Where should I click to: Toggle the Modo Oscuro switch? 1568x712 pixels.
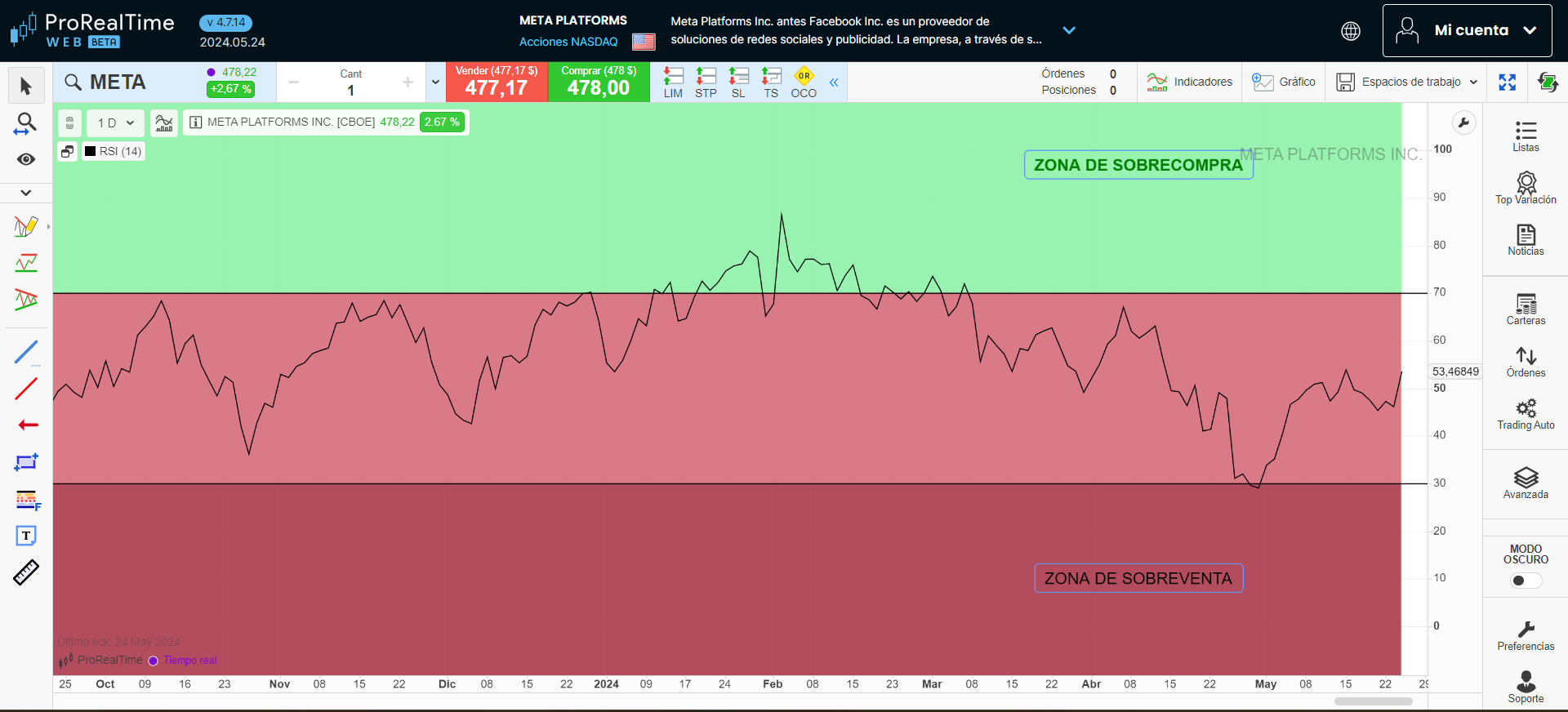click(1525, 581)
